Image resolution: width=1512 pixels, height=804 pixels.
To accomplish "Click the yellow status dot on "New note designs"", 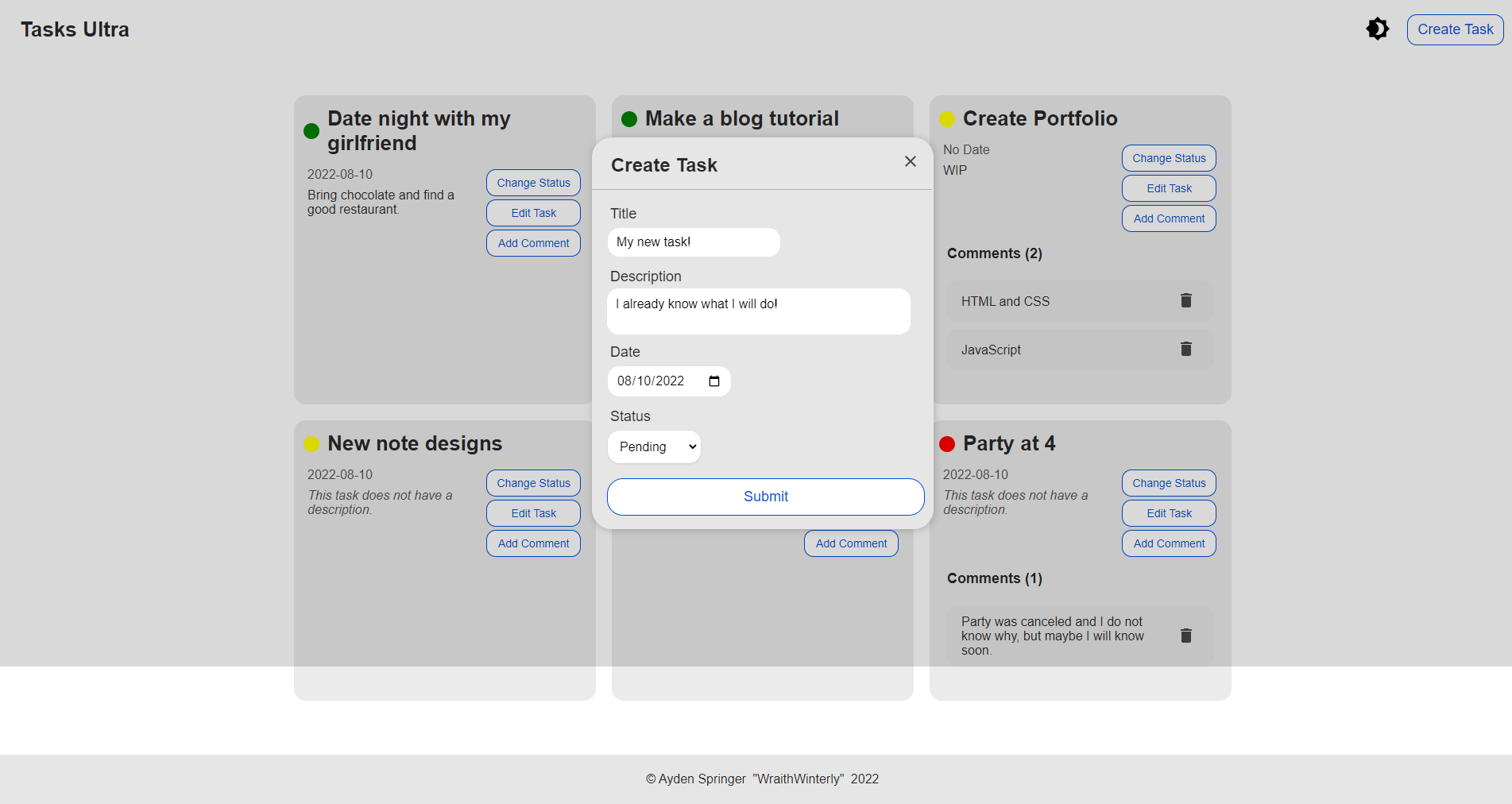I will pos(311,443).
